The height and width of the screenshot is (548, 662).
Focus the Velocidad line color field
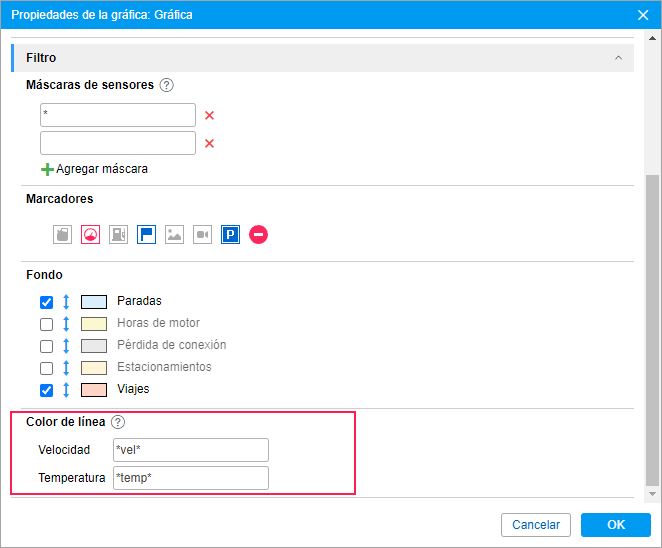click(191, 450)
